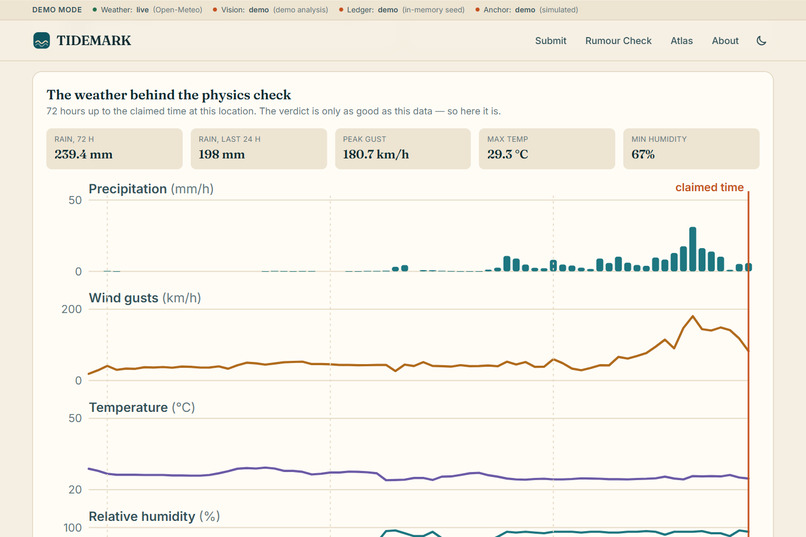Click the orange Vision status dot
The height and width of the screenshot is (537, 806).
click(x=215, y=10)
